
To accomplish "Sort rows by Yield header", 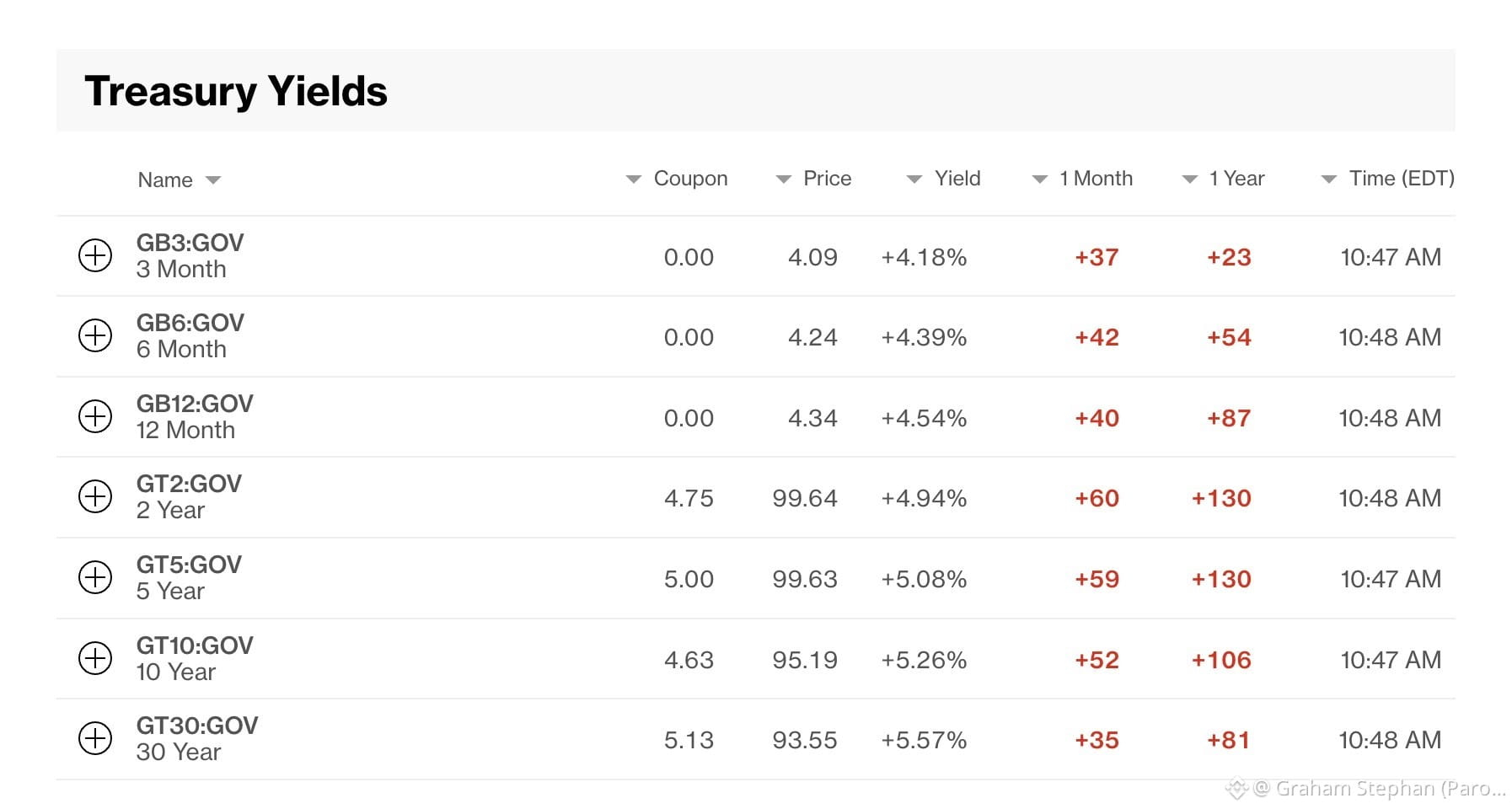I will 944,179.
